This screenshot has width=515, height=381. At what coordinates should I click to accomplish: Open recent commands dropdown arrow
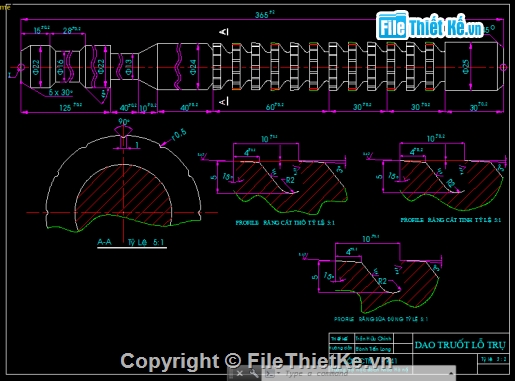pyautogui.click(x=278, y=374)
